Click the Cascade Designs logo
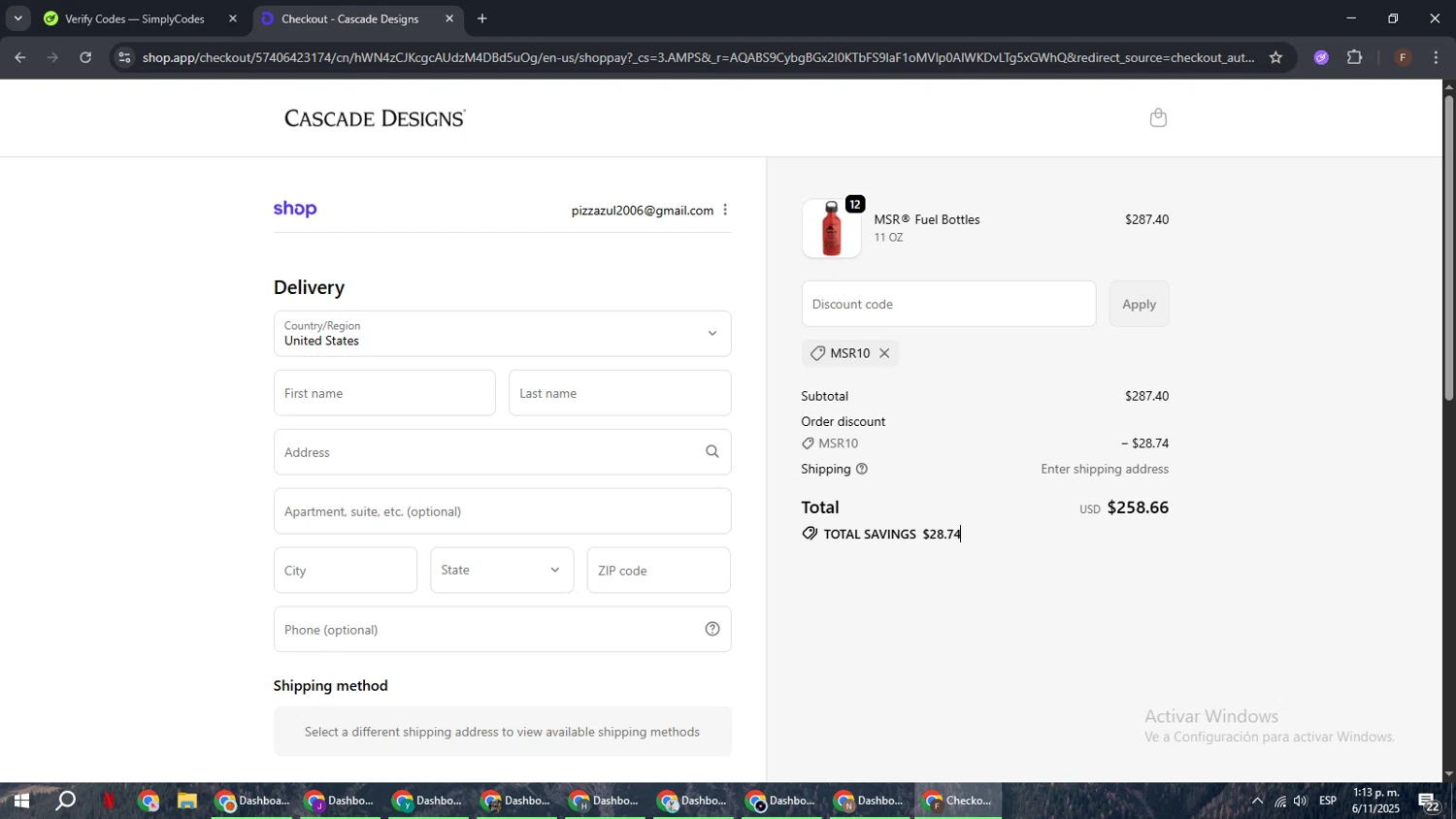The width and height of the screenshot is (1456, 819). [375, 118]
